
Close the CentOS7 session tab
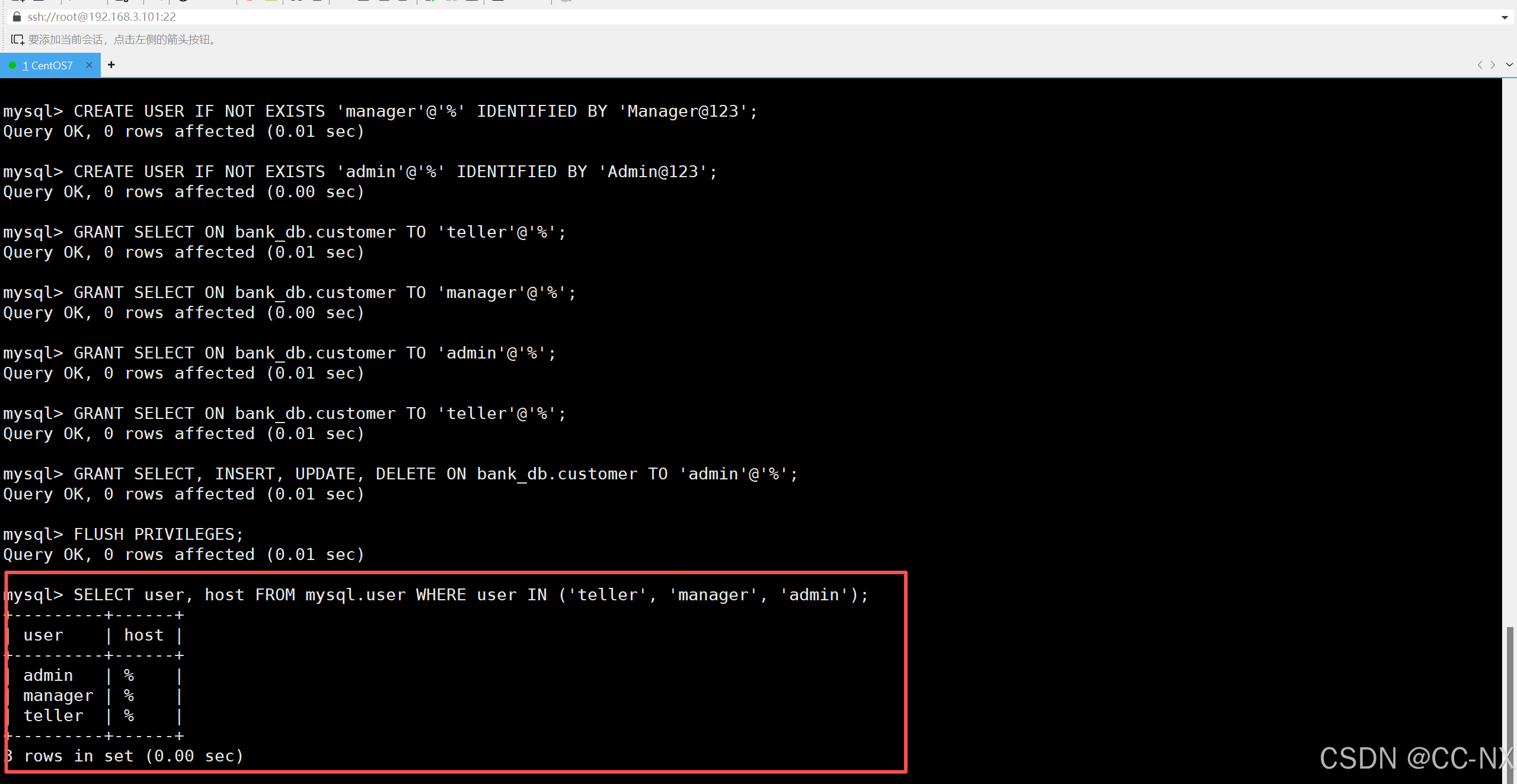pyautogui.click(x=89, y=65)
